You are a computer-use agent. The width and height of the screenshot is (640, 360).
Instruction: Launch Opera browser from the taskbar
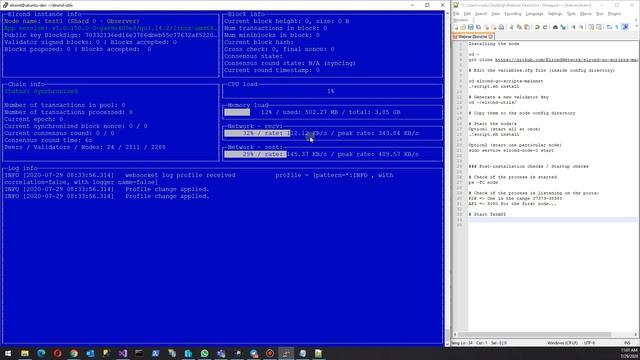[x=58, y=353]
